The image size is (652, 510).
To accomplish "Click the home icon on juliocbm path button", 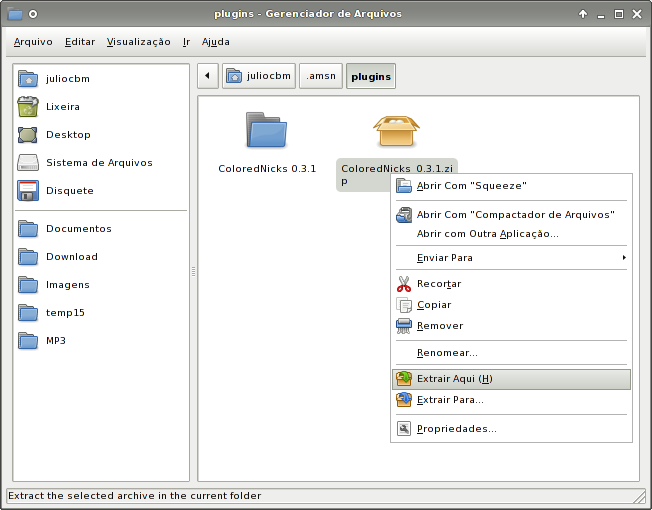I will [x=234, y=76].
